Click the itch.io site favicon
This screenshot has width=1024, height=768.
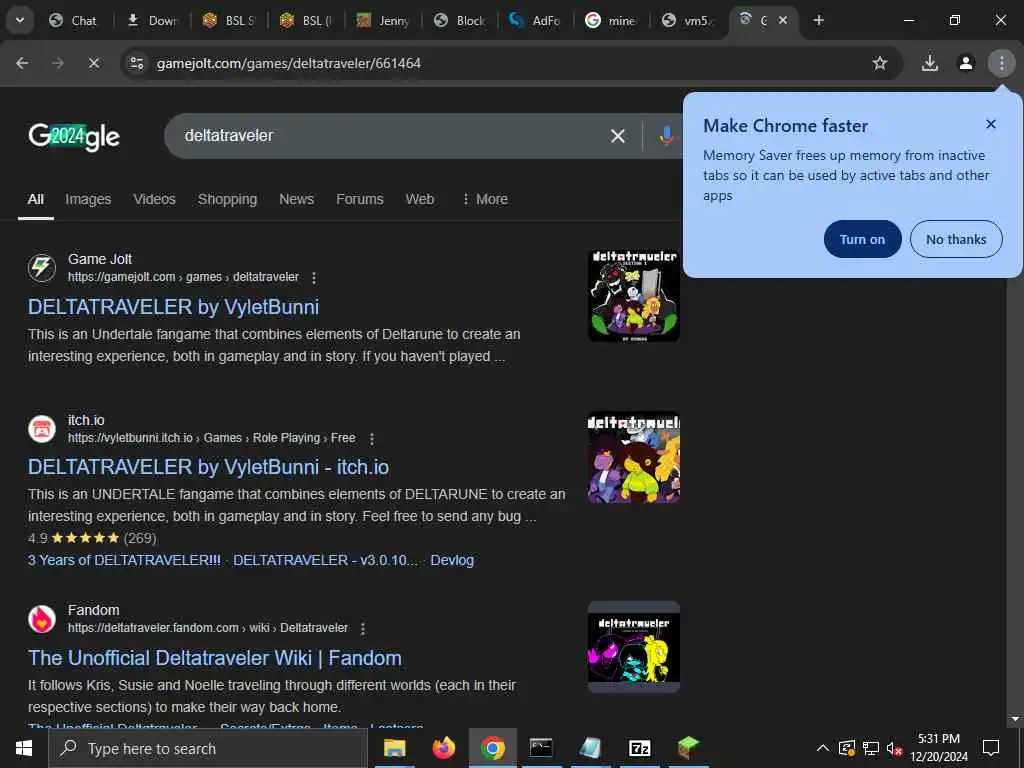tap(42, 429)
